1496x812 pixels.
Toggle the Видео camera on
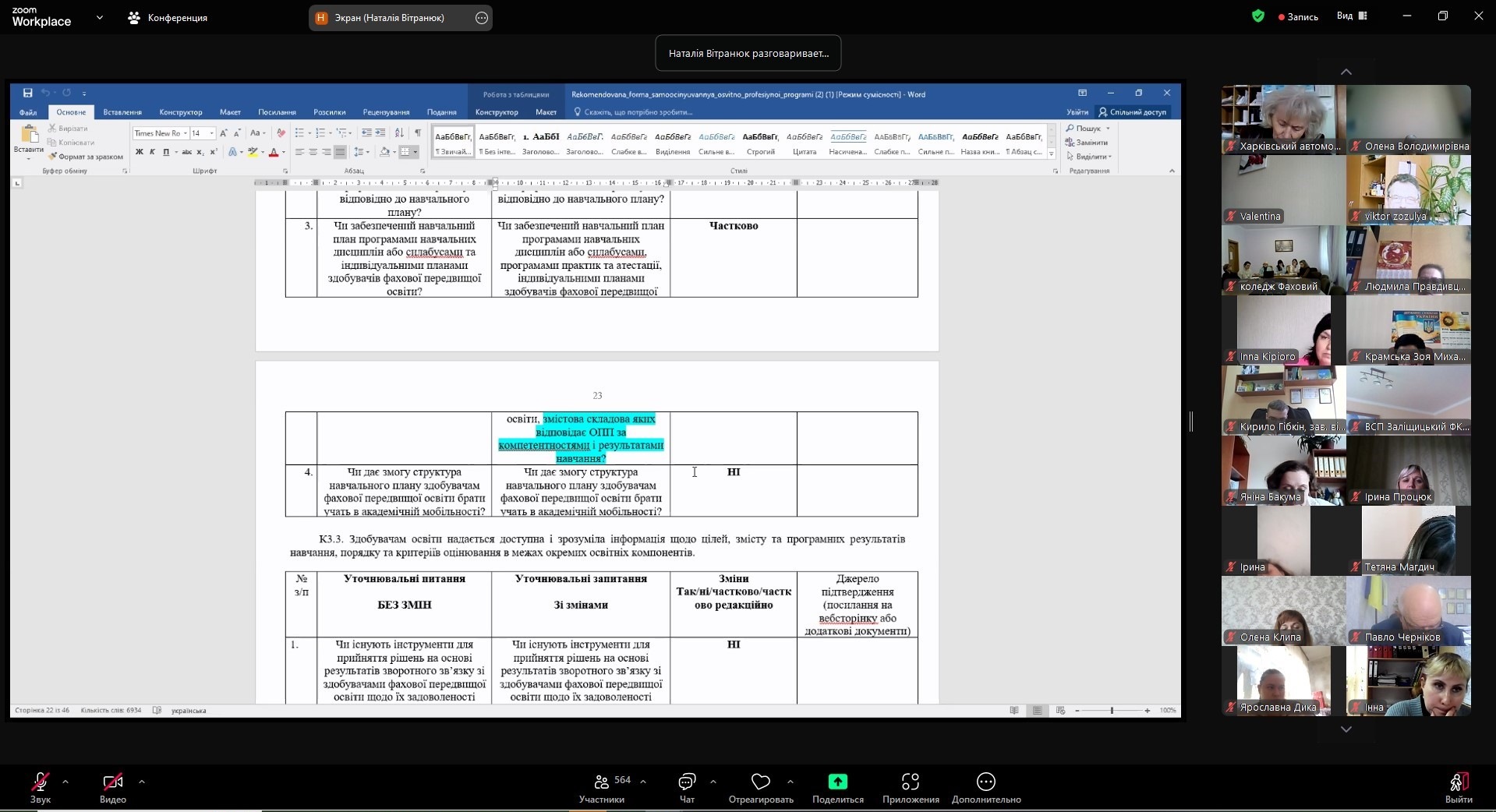tap(112, 782)
